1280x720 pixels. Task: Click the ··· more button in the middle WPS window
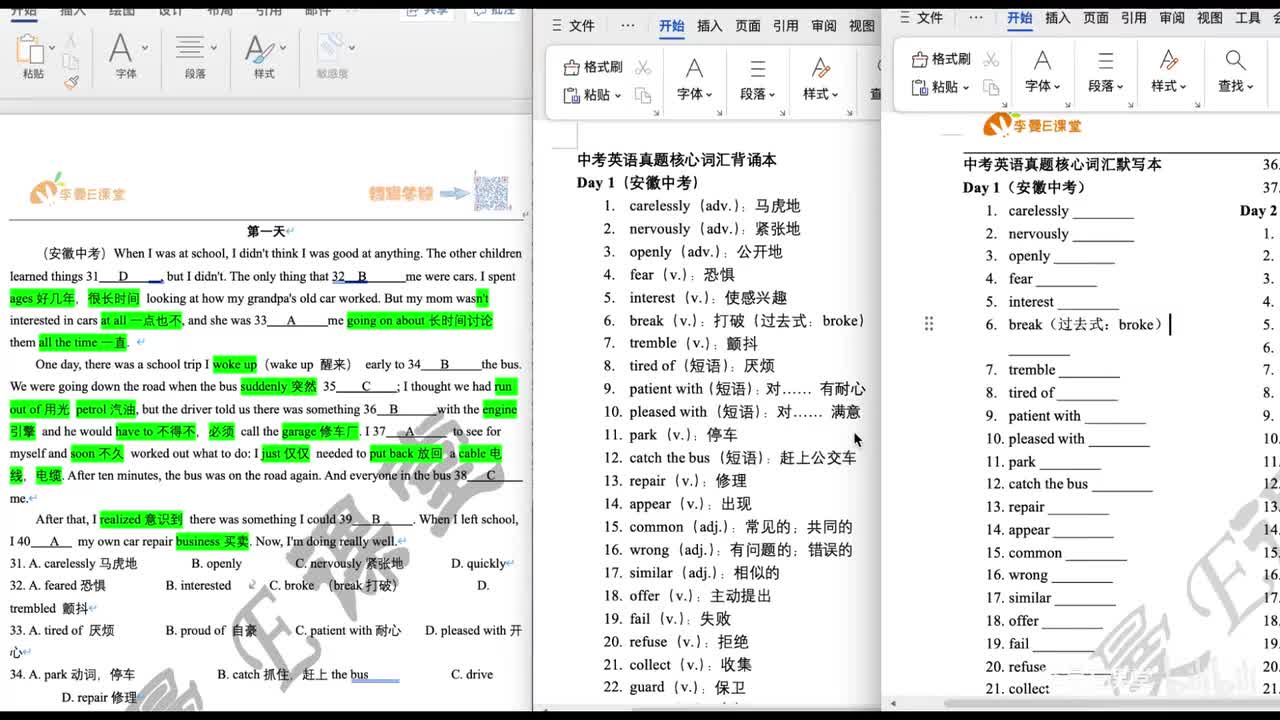[x=627, y=26]
